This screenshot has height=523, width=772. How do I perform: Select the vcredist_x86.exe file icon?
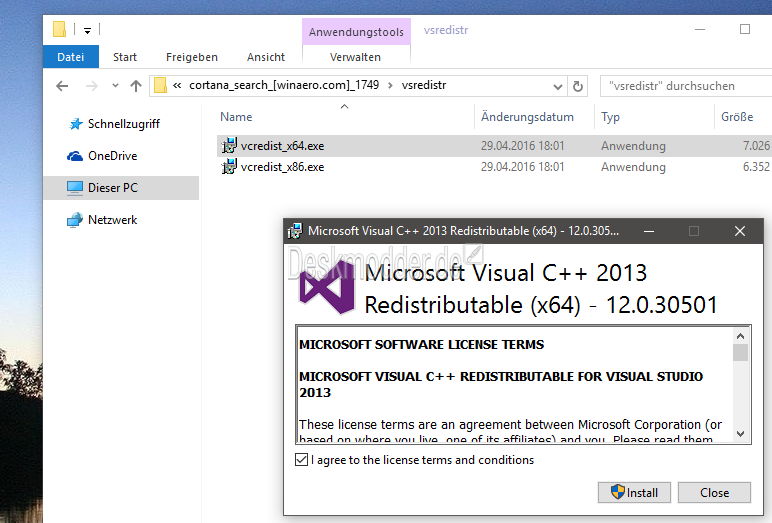(229, 166)
